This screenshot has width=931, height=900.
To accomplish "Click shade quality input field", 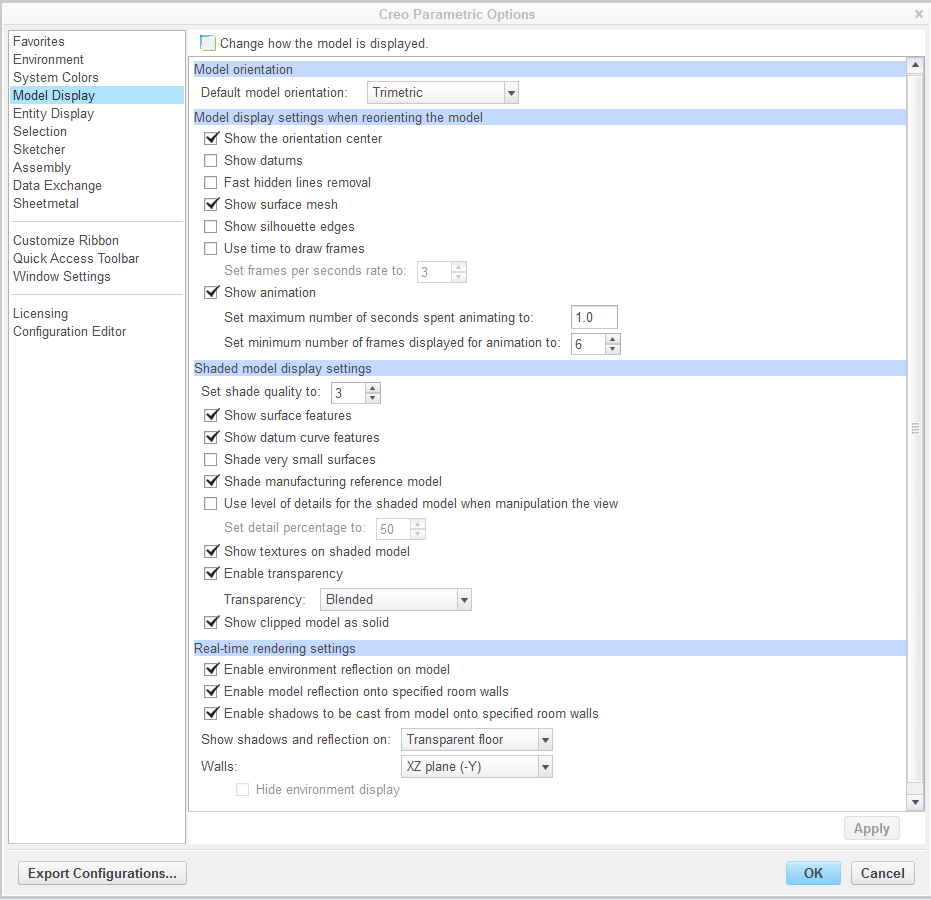I will pyautogui.click(x=348, y=392).
